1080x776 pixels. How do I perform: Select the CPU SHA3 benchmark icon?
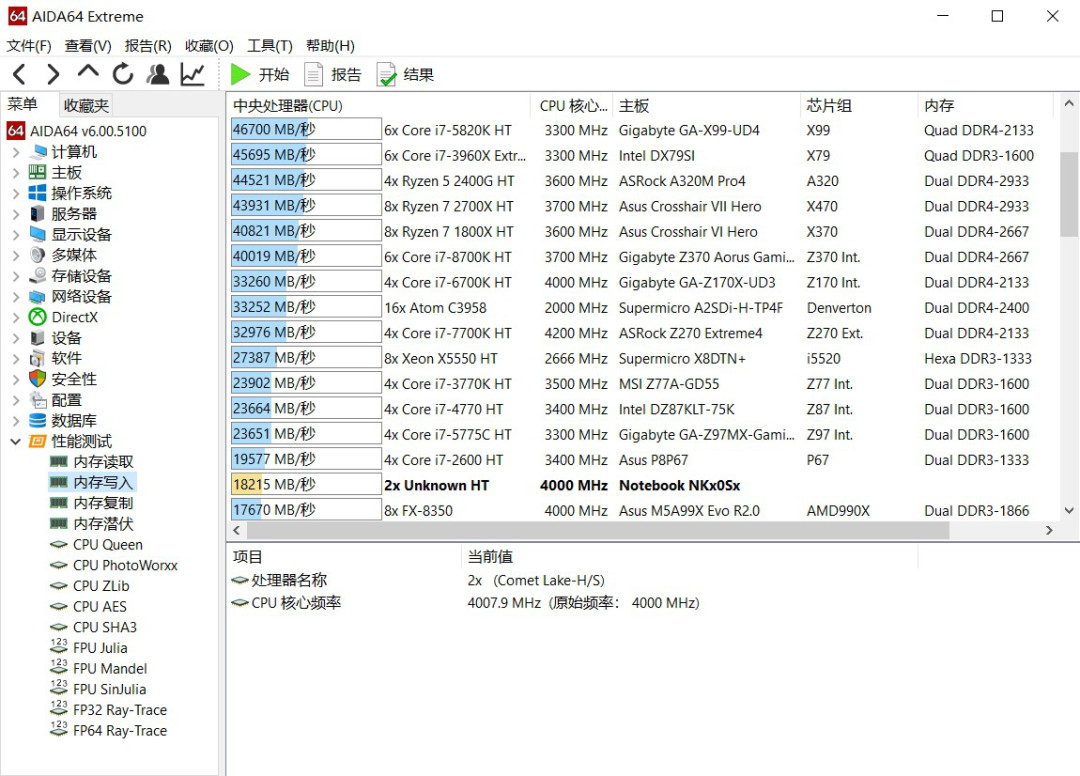pos(59,627)
